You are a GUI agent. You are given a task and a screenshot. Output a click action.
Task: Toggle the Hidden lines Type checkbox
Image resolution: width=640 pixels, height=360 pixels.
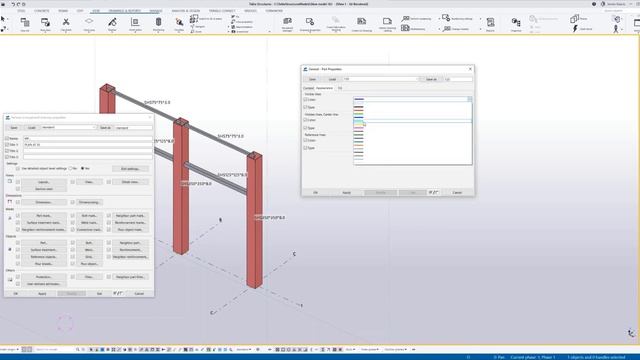[x=305, y=128]
